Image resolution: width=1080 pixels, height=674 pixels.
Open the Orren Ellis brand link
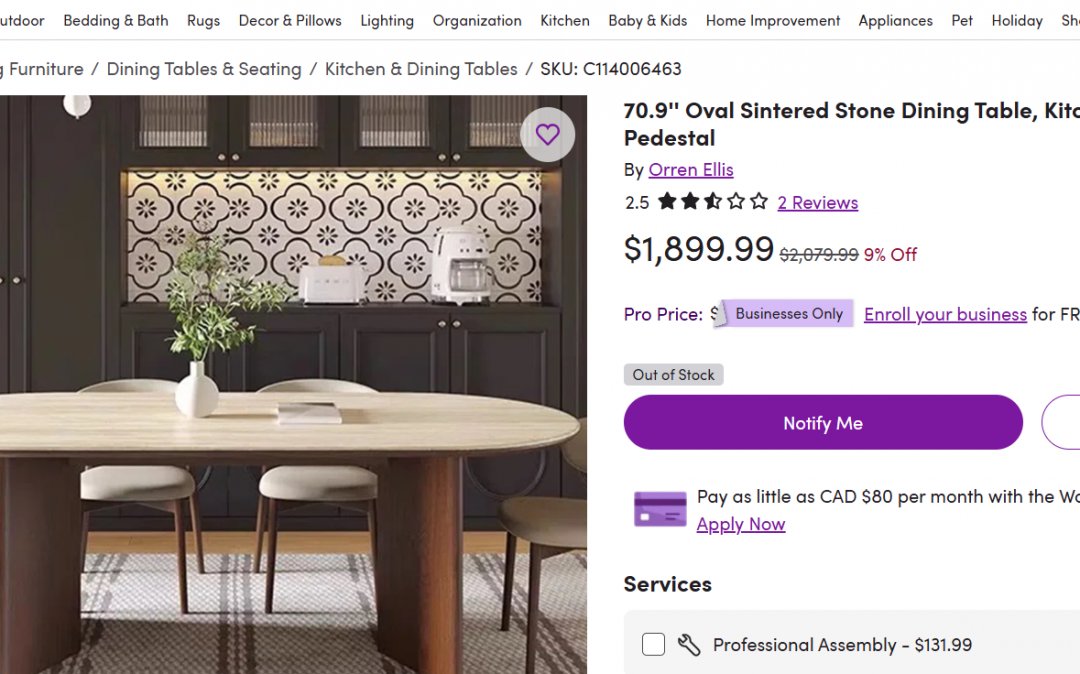tap(691, 170)
